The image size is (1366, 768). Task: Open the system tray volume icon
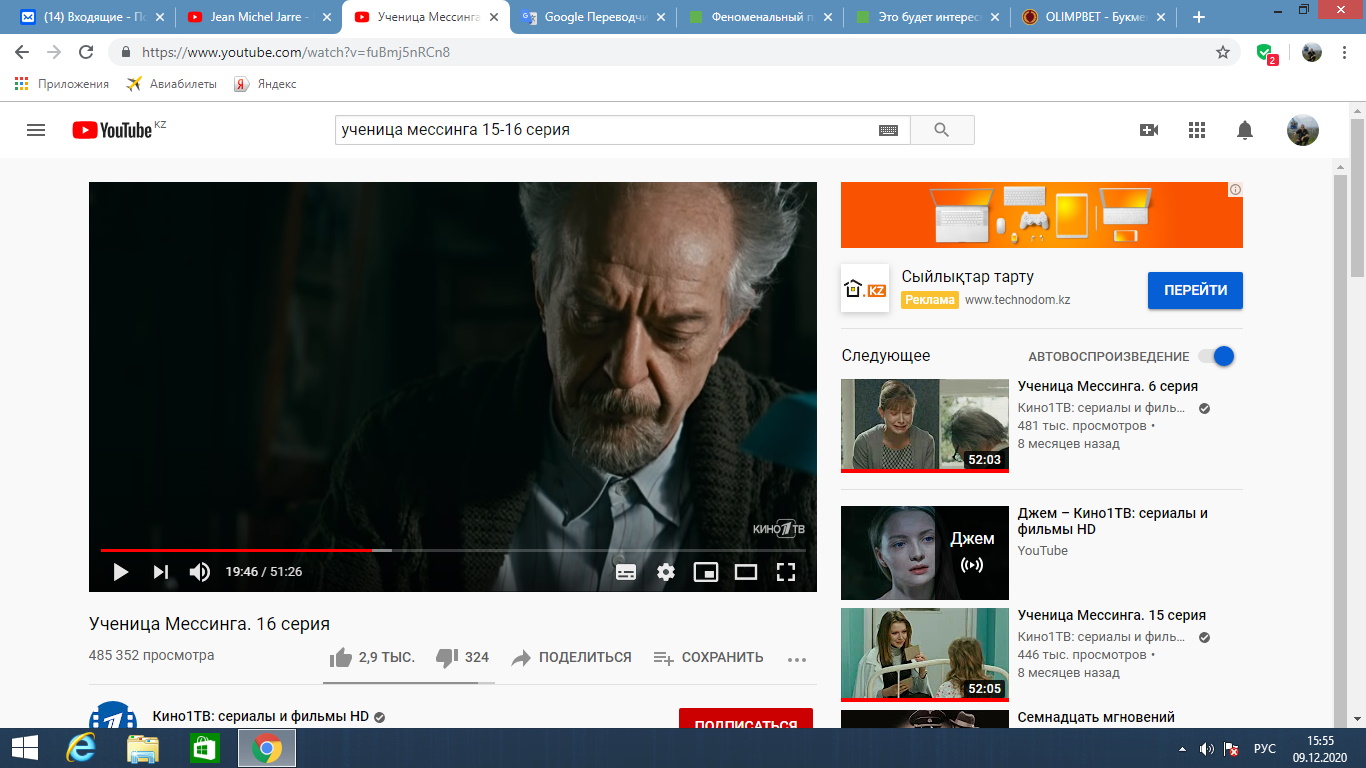(x=1207, y=748)
